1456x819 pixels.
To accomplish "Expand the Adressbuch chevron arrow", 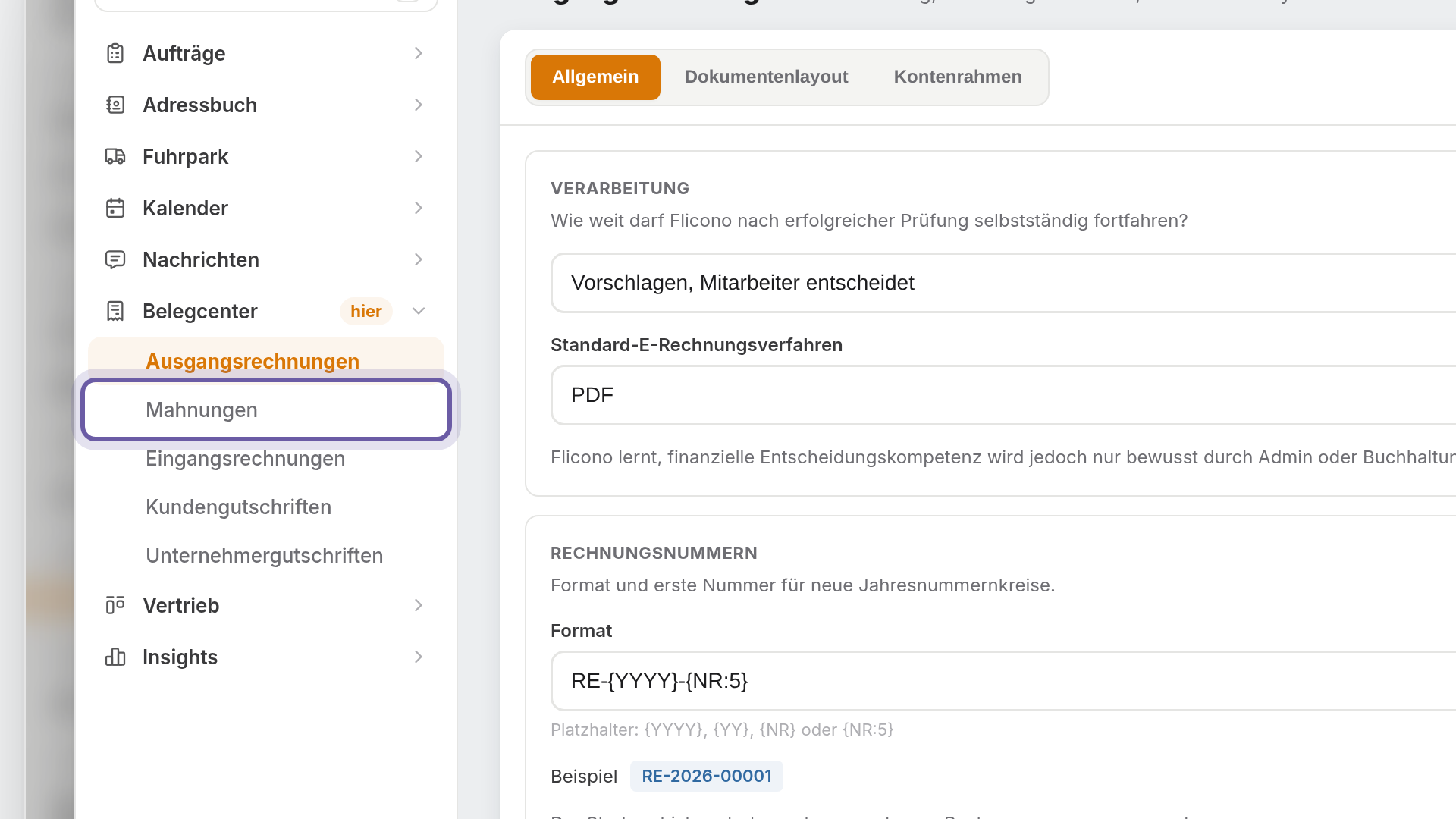I will click(419, 105).
